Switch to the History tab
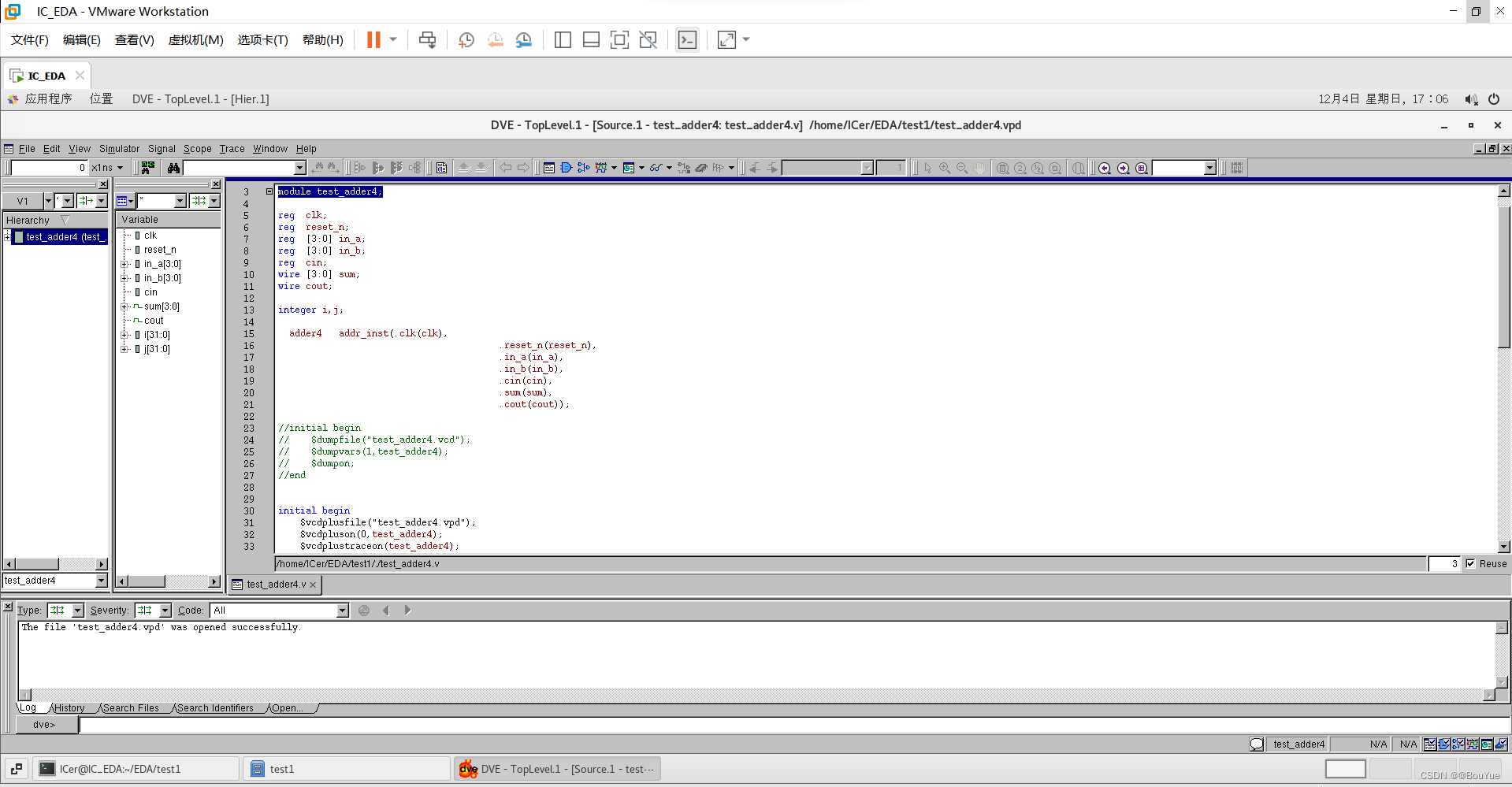Screen dimensions: 1512x787 pyautogui.click(x=69, y=708)
